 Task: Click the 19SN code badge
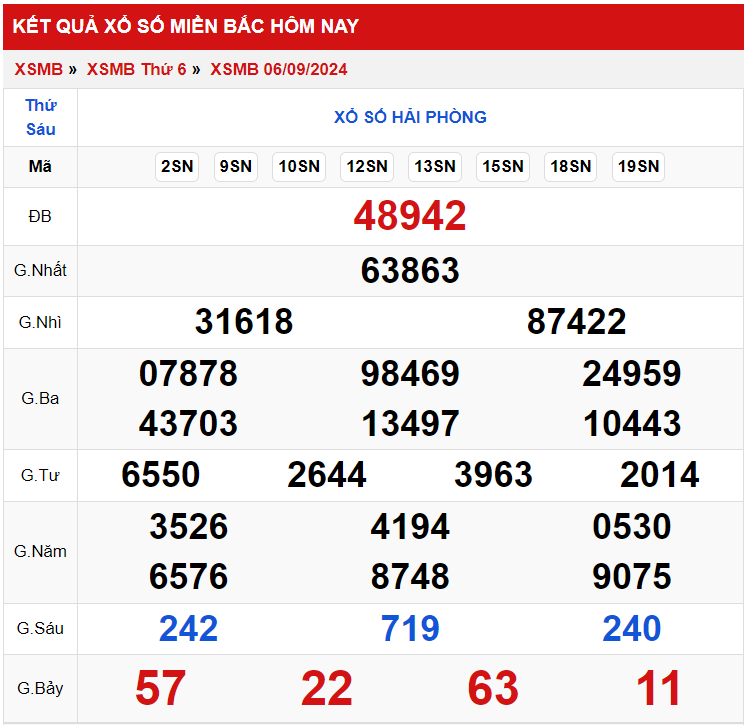(638, 167)
